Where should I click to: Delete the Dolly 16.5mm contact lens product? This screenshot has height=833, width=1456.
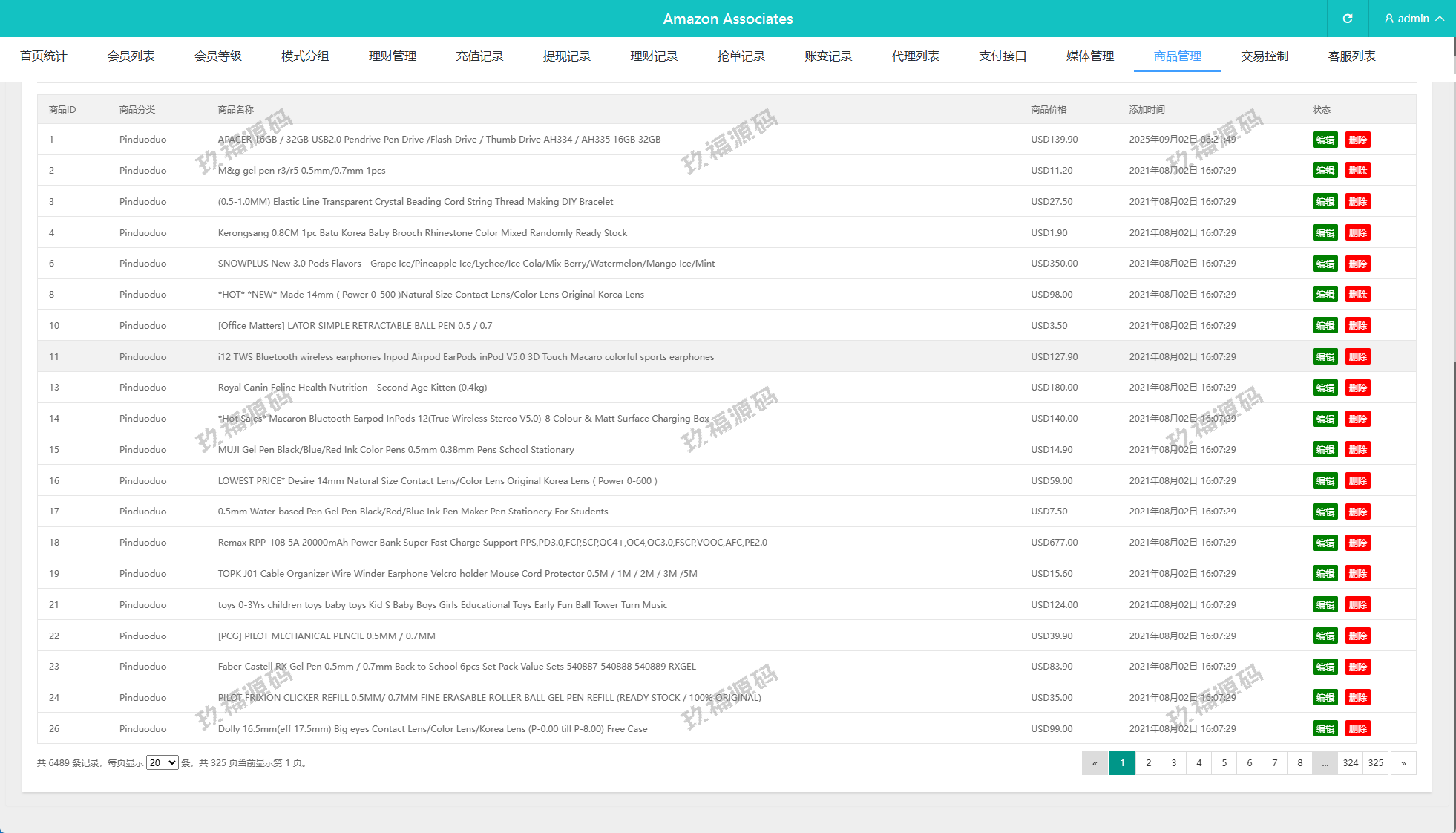[1357, 729]
